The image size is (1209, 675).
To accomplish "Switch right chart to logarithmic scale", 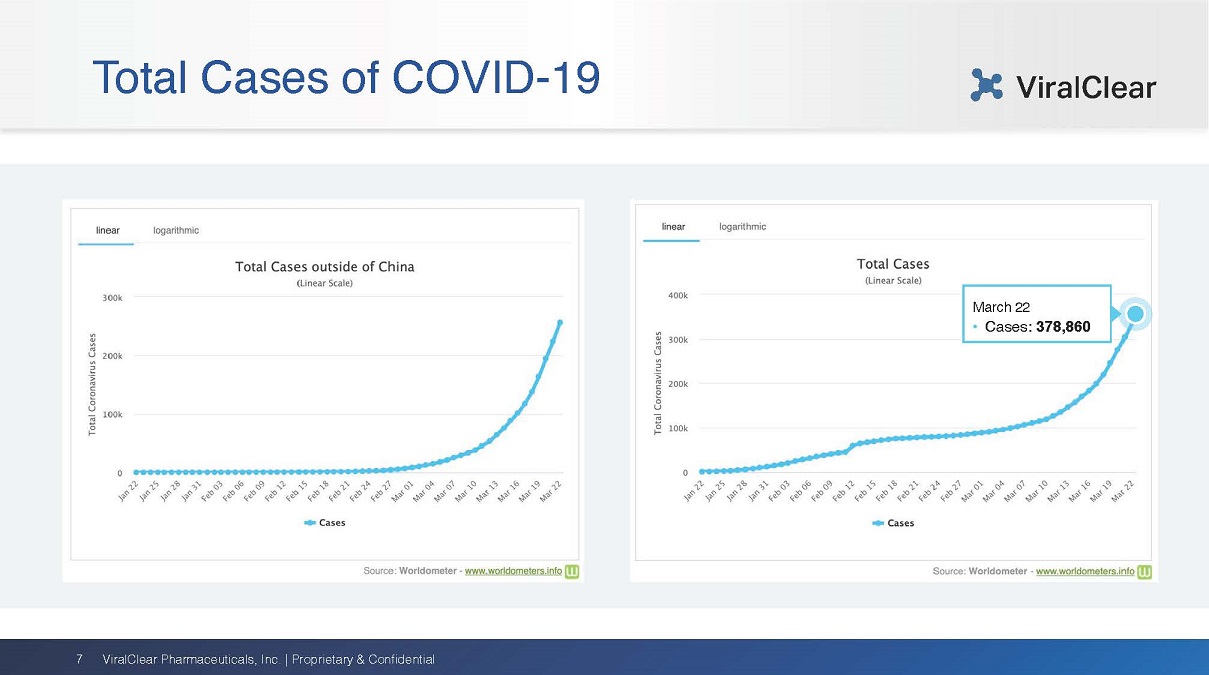I will 742,226.
